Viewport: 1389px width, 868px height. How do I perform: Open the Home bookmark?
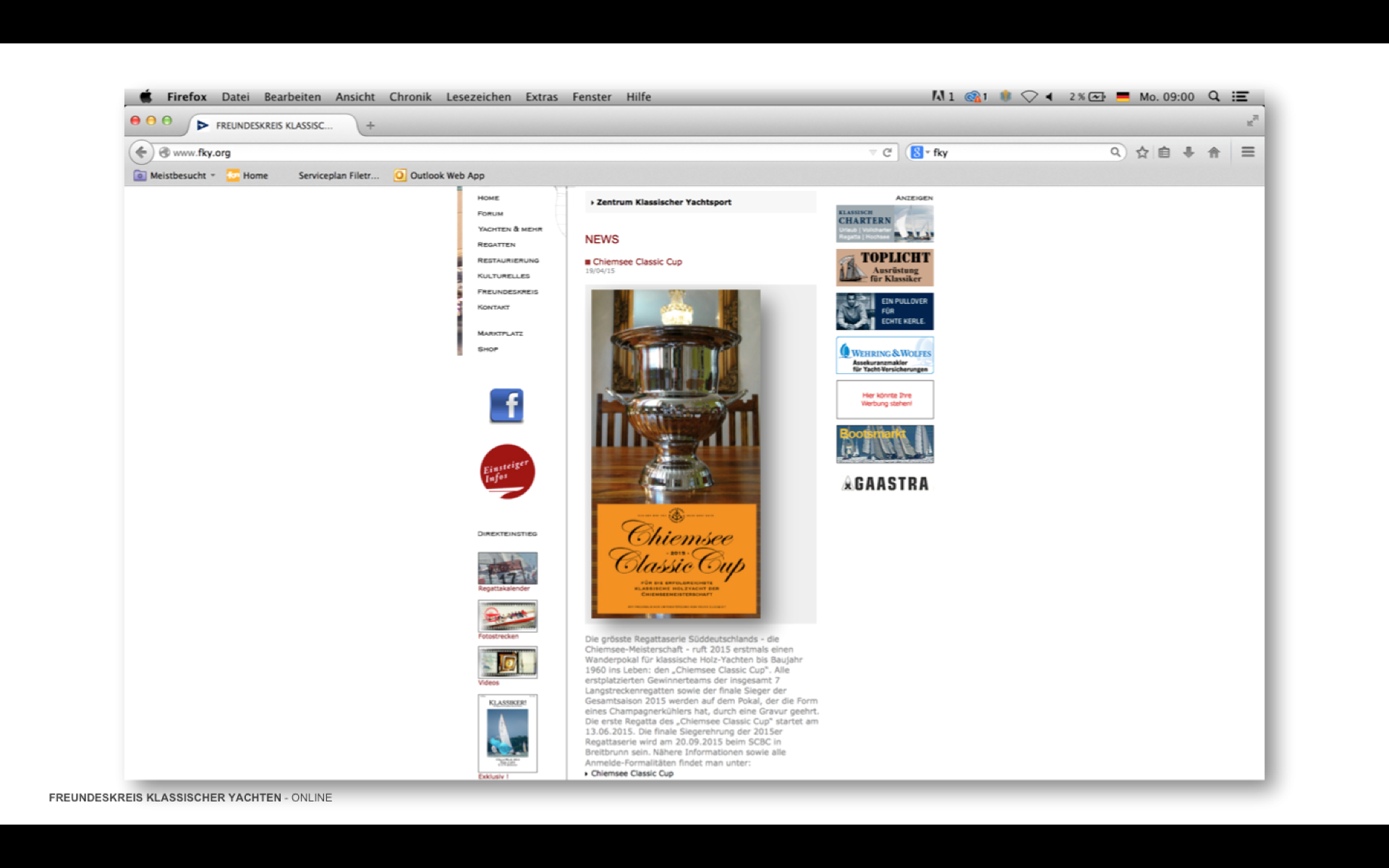click(247, 175)
